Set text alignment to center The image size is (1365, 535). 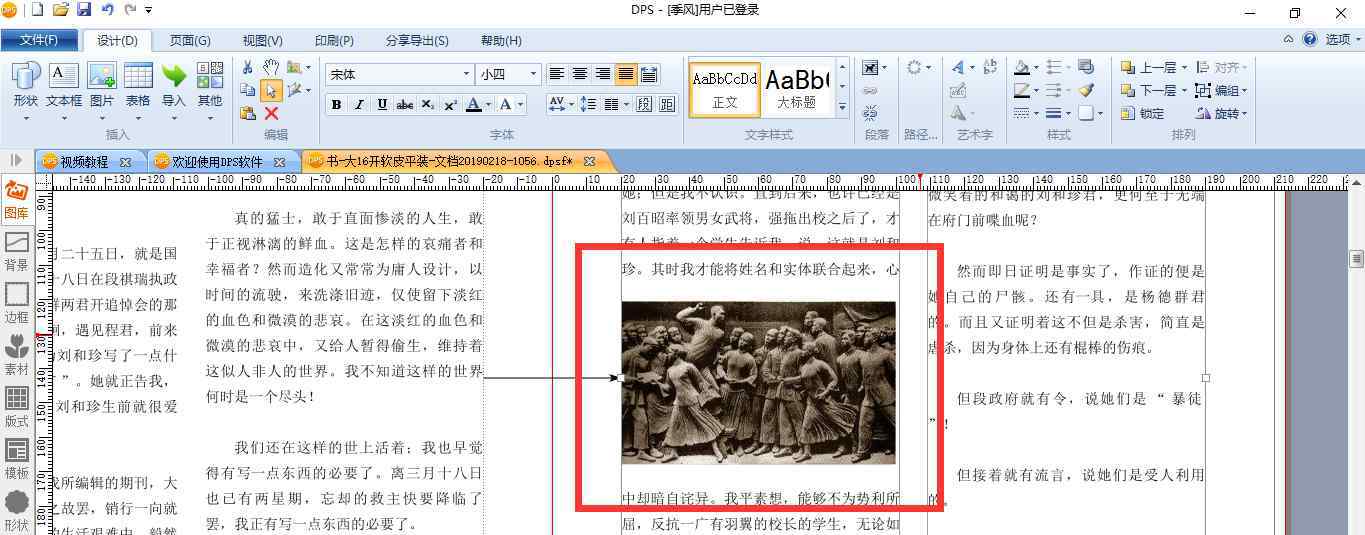[580, 74]
